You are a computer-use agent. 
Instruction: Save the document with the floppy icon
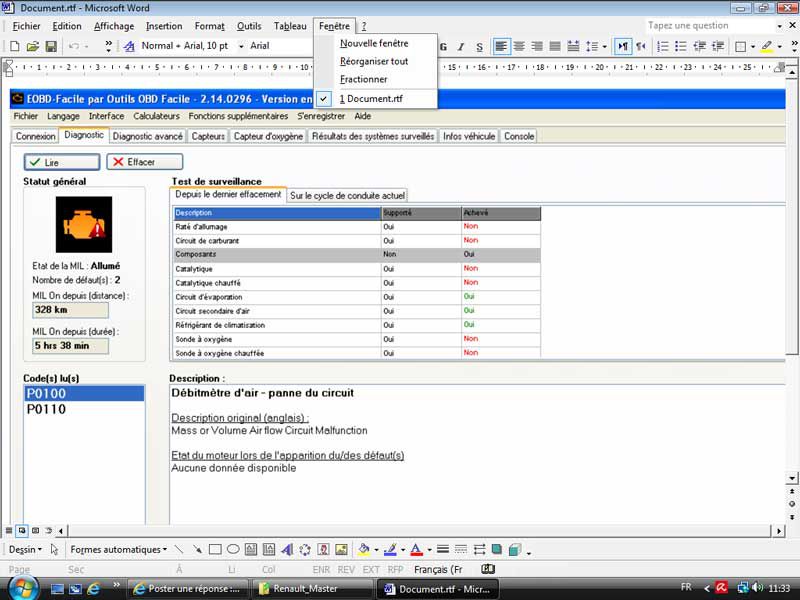click(51, 46)
